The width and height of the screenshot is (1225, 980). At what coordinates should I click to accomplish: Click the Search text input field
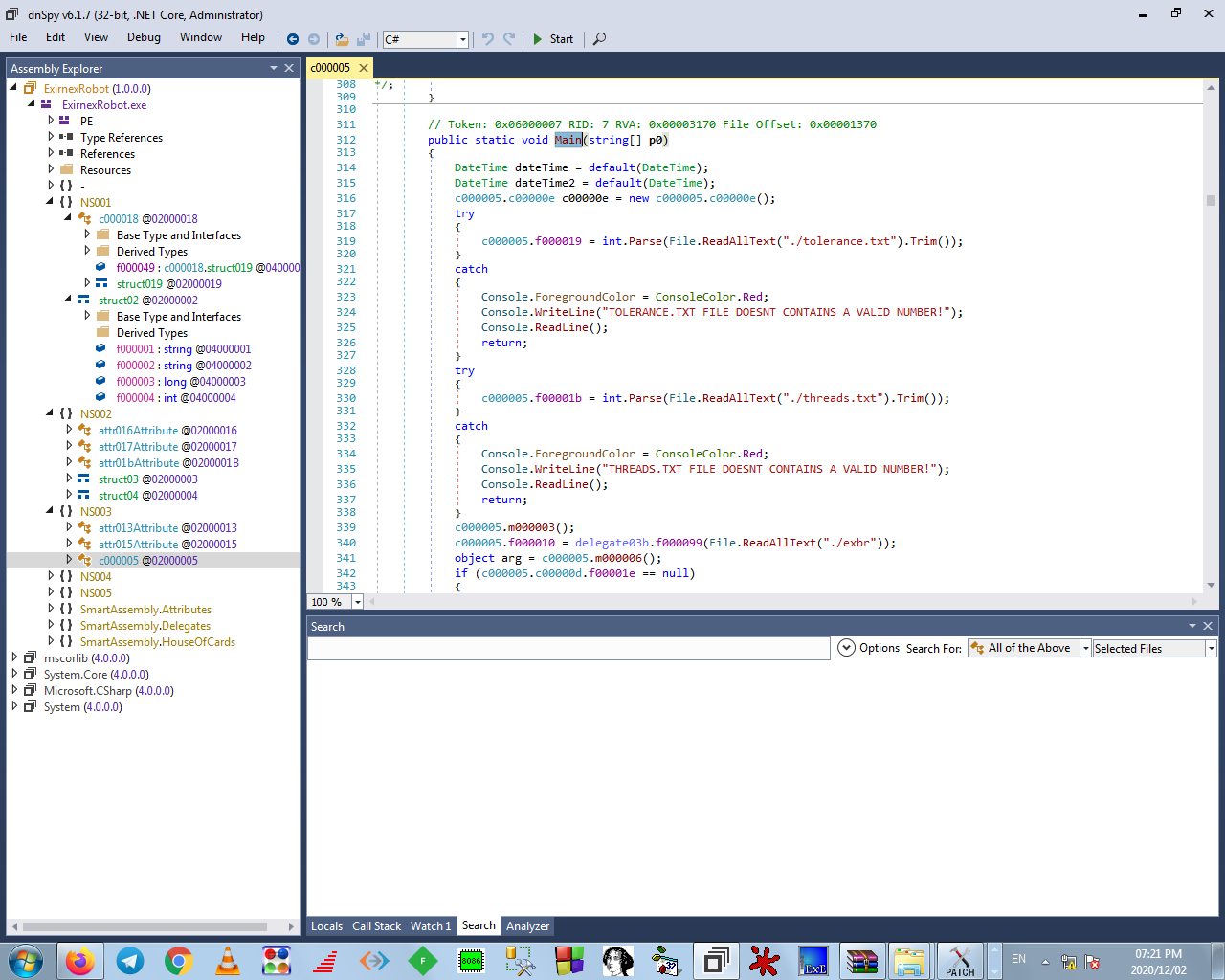click(x=568, y=649)
